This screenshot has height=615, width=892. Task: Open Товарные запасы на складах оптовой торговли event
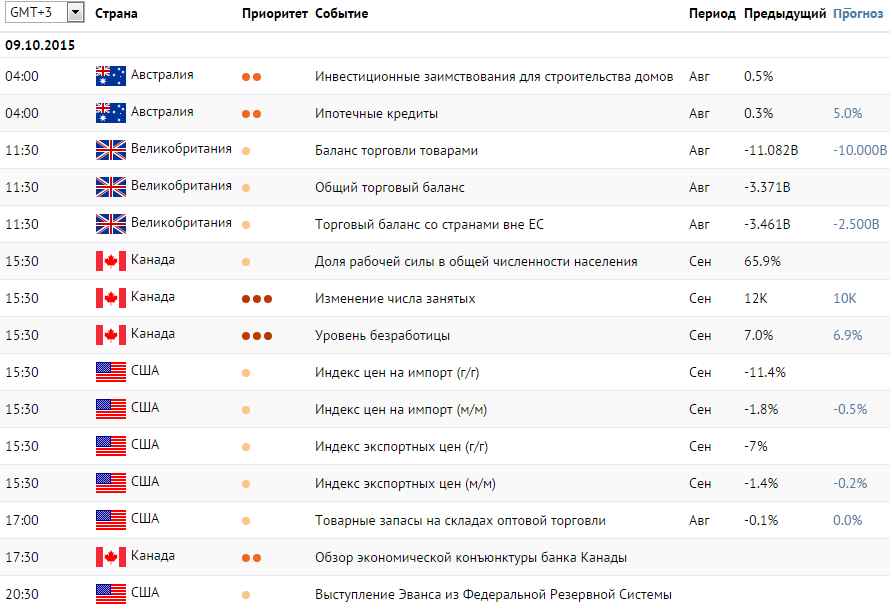(x=460, y=520)
